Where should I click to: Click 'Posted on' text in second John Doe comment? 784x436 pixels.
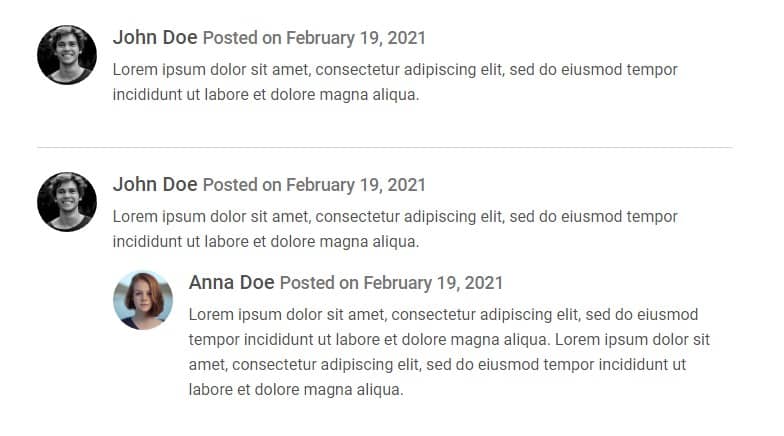coord(242,185)
